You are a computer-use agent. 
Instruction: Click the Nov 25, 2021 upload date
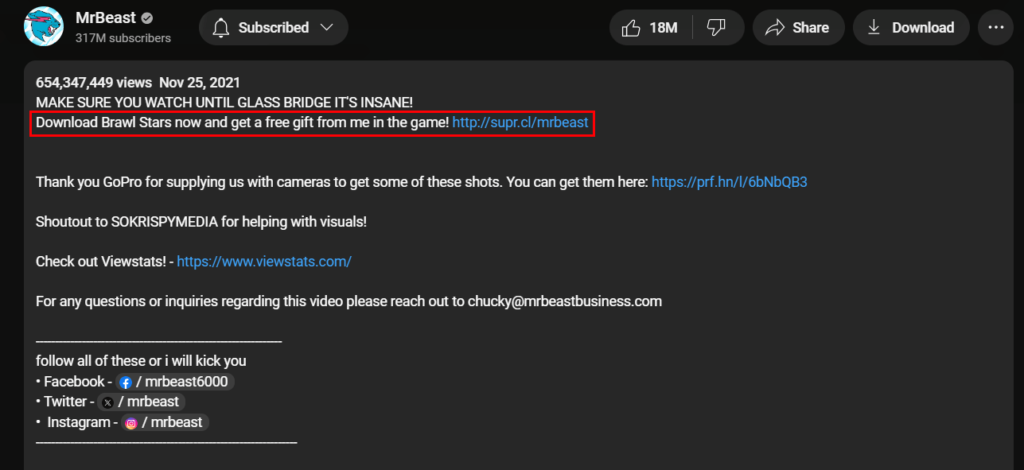coord(200,83)
